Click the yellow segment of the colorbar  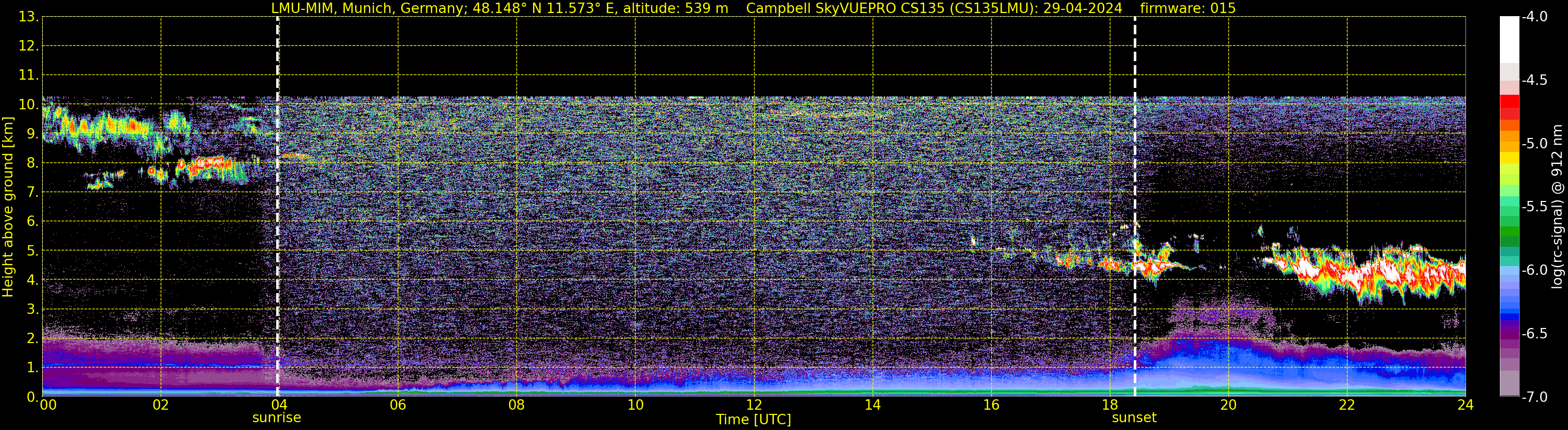pos(1510,157)
